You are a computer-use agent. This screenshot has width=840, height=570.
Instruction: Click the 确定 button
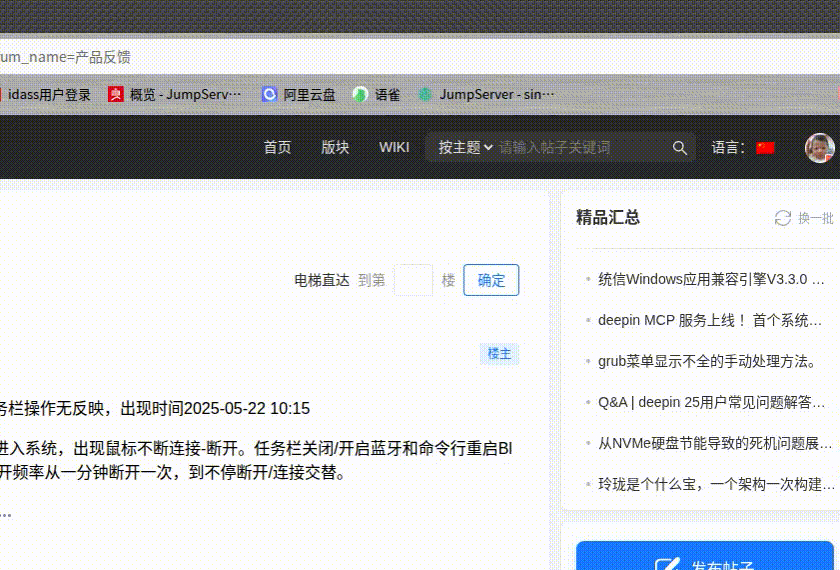coord(491,280)
